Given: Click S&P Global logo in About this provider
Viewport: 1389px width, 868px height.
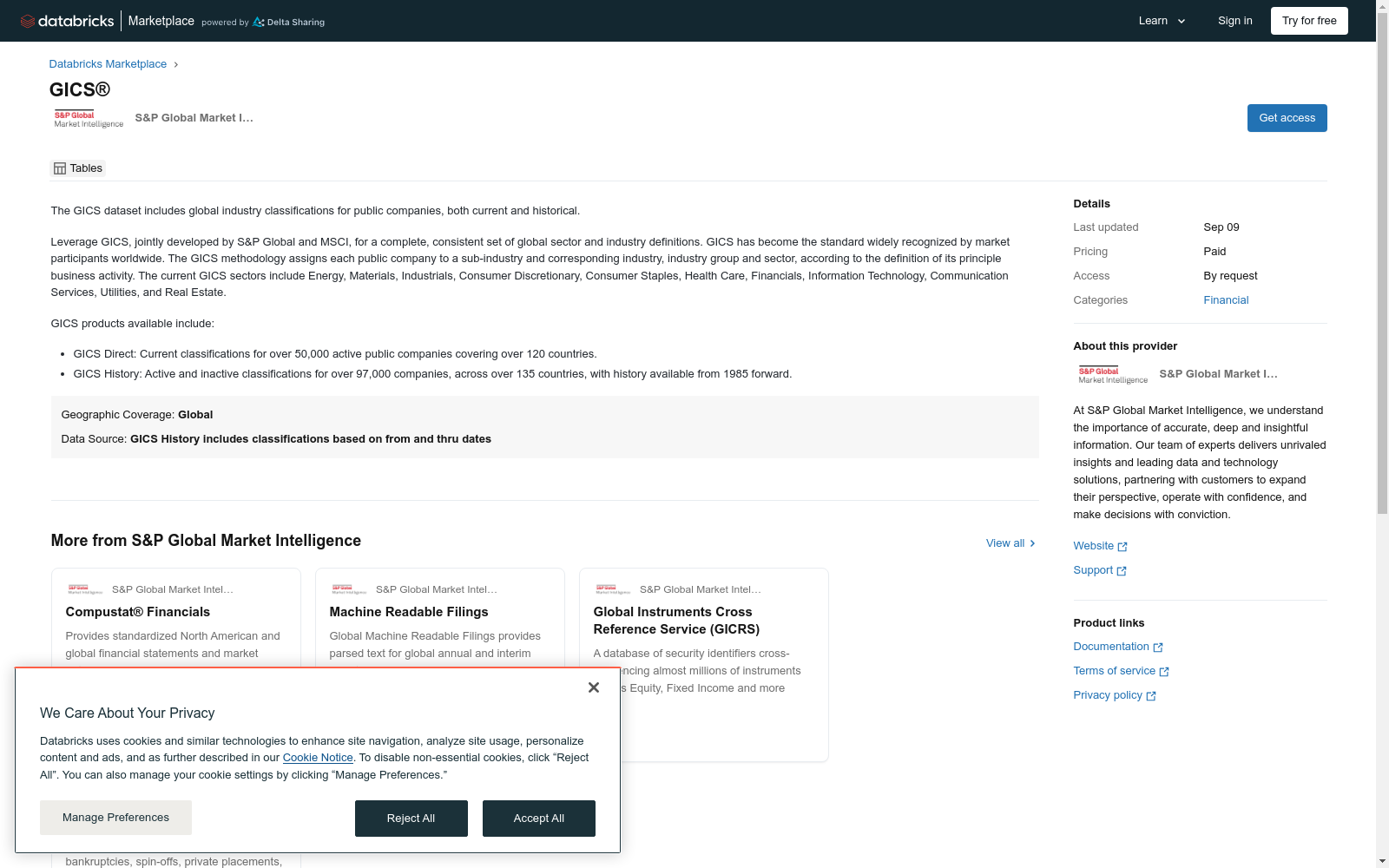Looking at the screenshot, I should pos(1113,375).
